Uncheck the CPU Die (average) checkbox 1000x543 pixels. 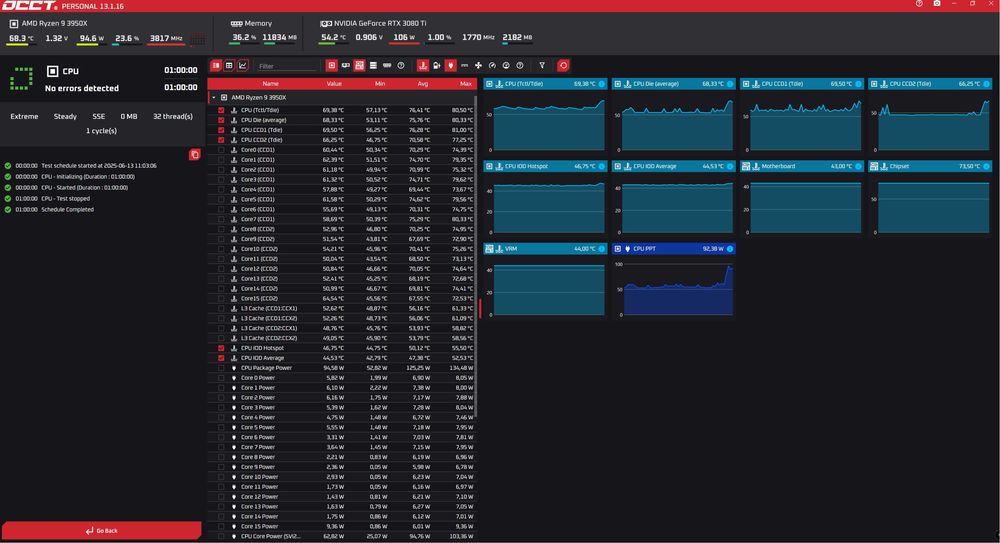pyautogui.click(x=221, y=120)
